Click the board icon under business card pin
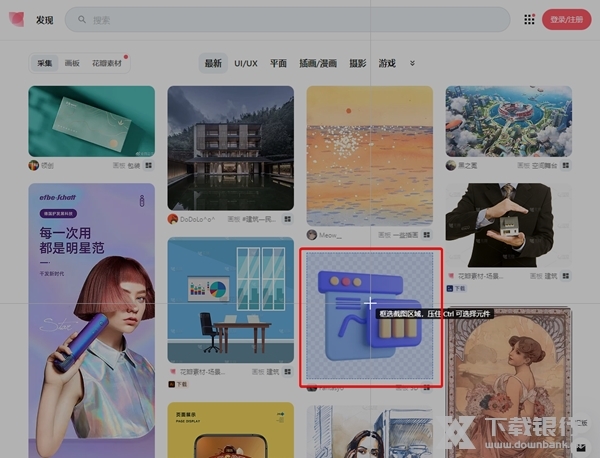The width and height of the screenshot is (600, 458). (x=148, y=165)
